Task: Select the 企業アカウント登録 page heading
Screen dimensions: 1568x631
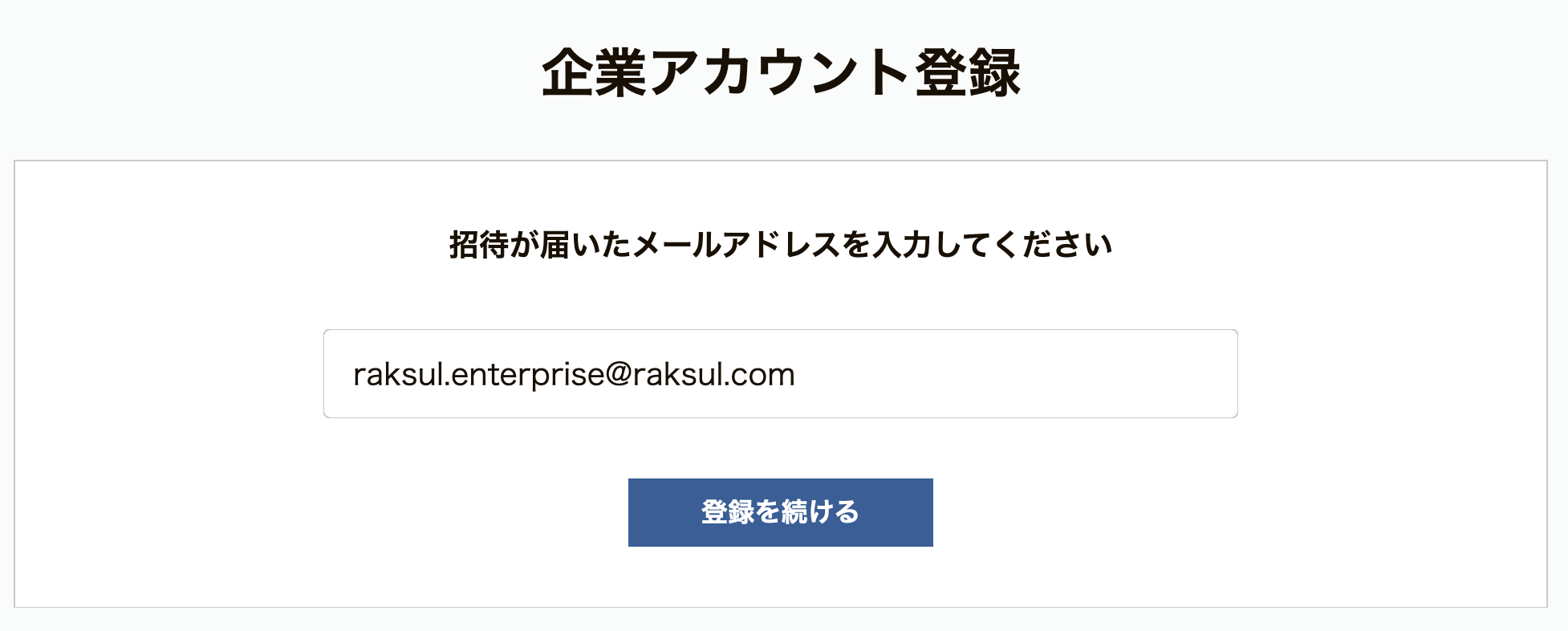Action: (x=781, y=73)
